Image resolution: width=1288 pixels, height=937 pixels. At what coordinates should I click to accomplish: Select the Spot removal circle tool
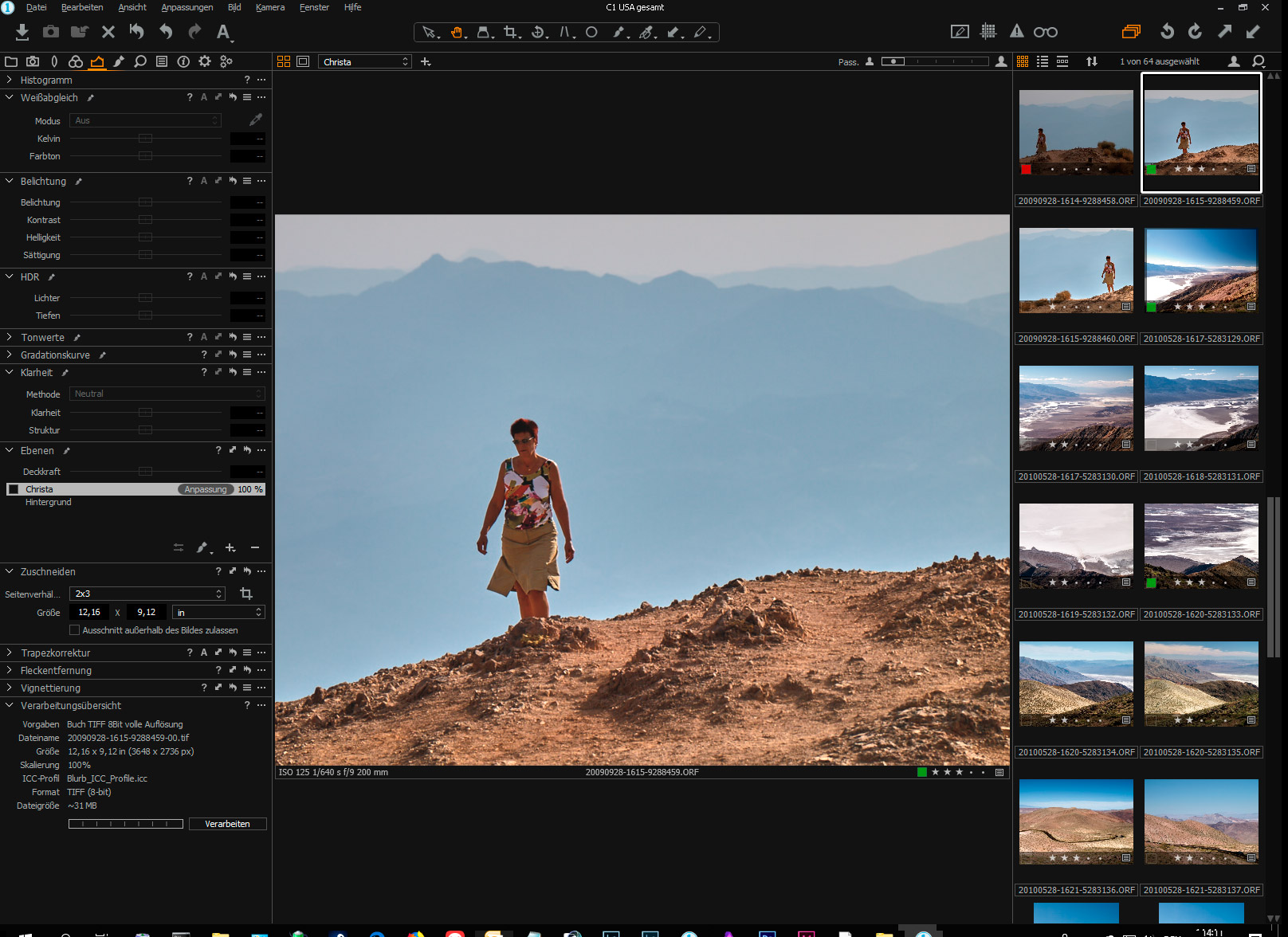(x=591, y=33)
